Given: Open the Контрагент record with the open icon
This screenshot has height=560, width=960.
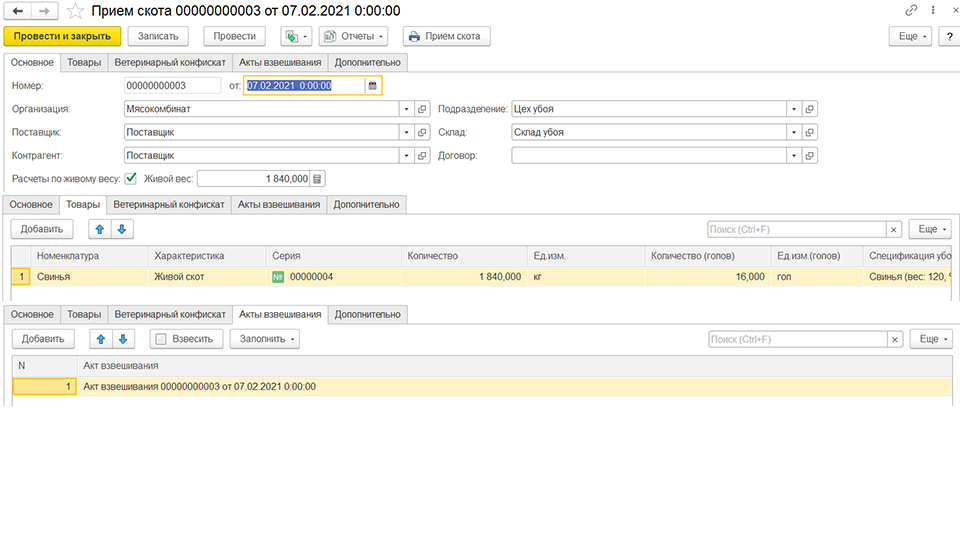Looking at the screenshot, I should coord(422,155).
